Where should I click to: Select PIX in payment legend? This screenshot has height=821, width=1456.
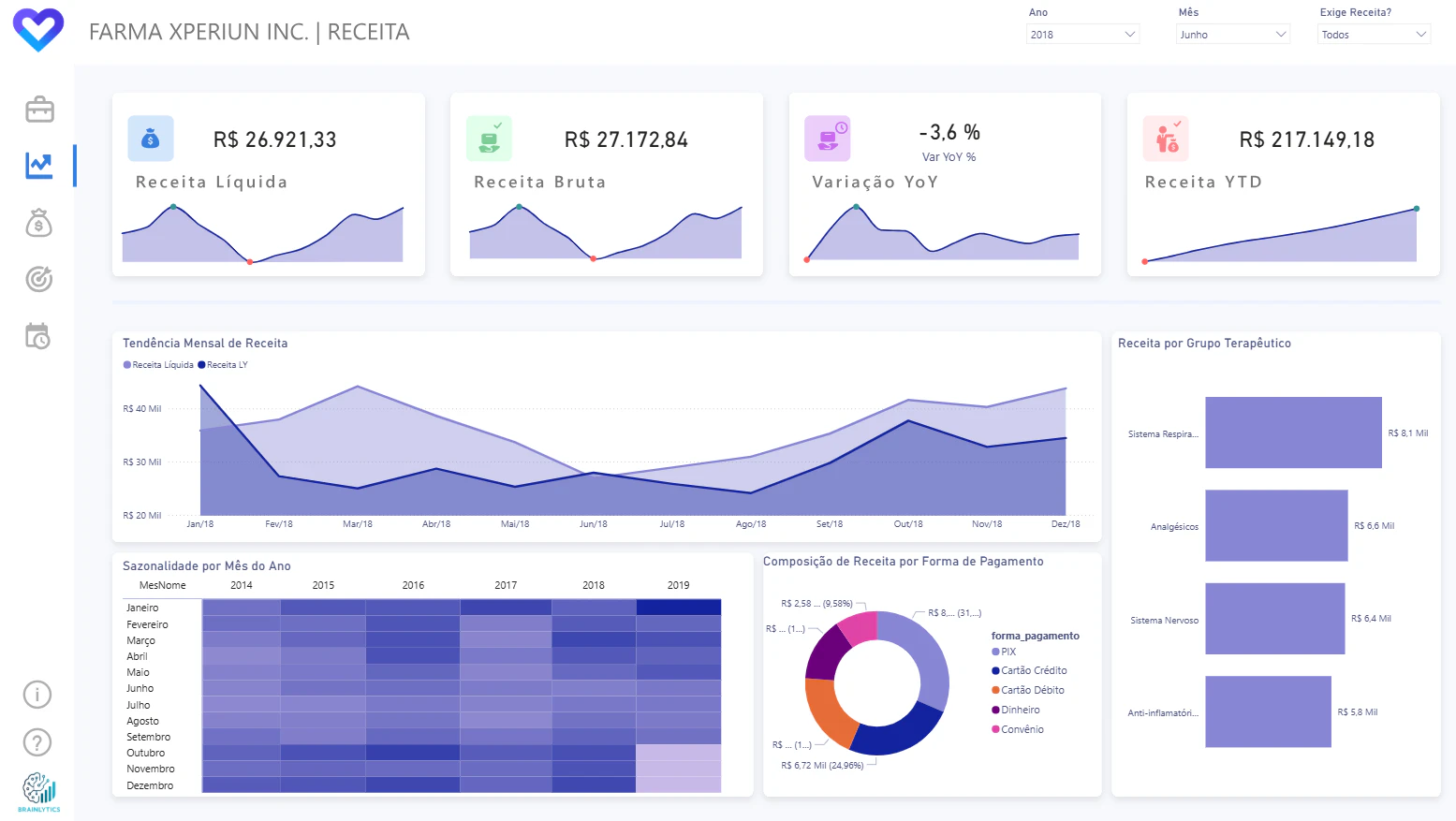coord(1004,652)
